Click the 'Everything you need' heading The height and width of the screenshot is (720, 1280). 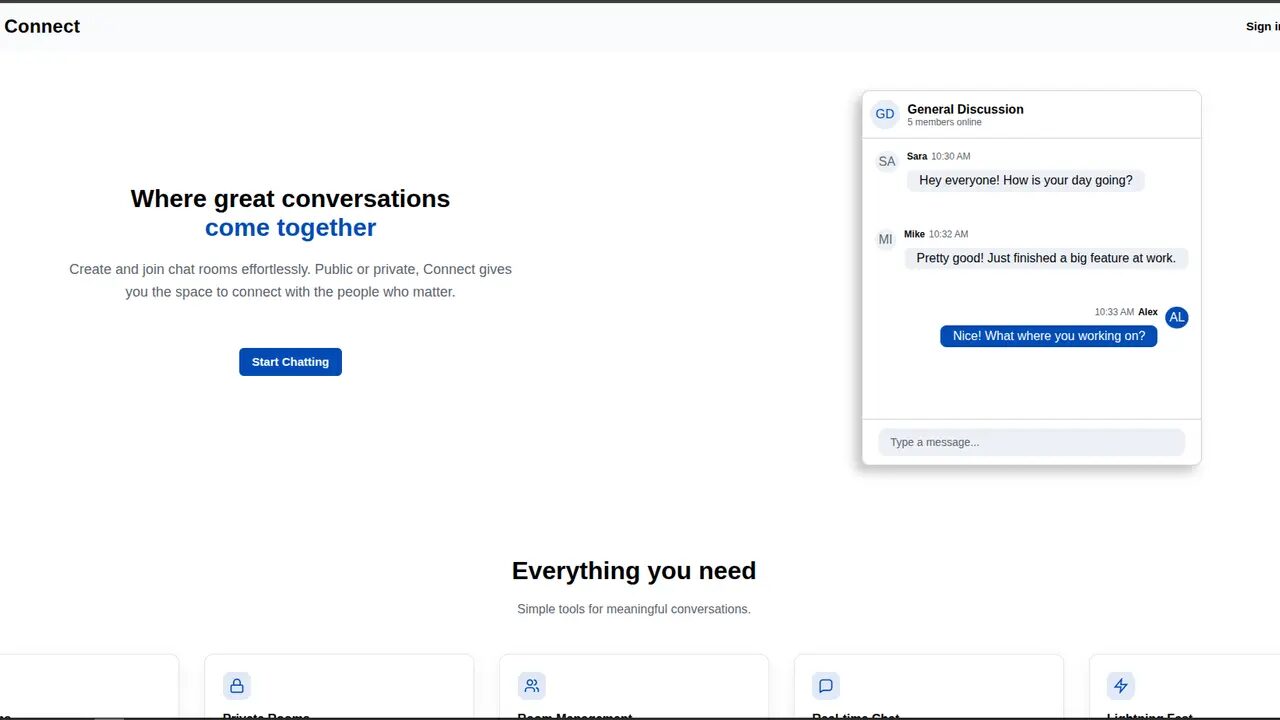point(634,571)
